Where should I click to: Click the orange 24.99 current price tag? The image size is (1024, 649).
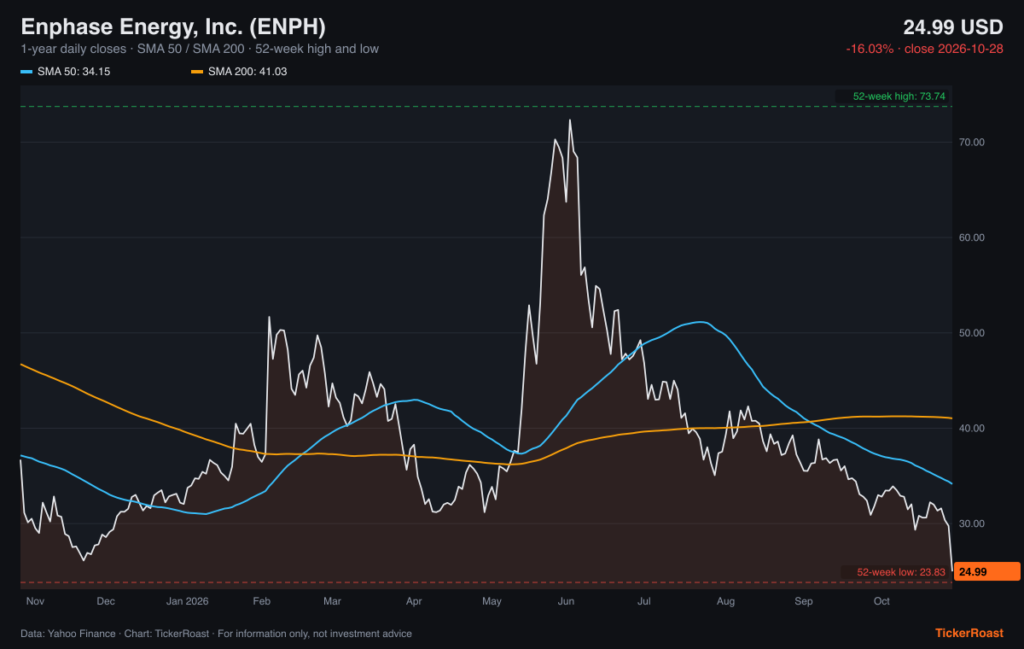987,572
